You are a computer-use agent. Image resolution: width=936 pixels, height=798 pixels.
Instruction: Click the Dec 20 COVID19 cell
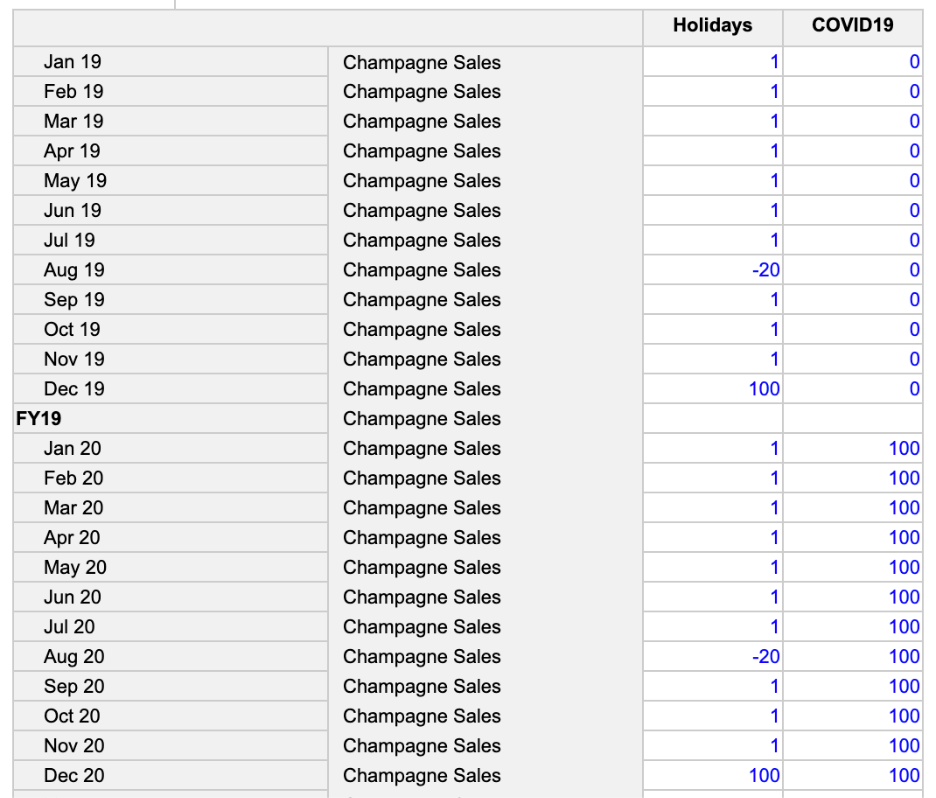(852, 775)
